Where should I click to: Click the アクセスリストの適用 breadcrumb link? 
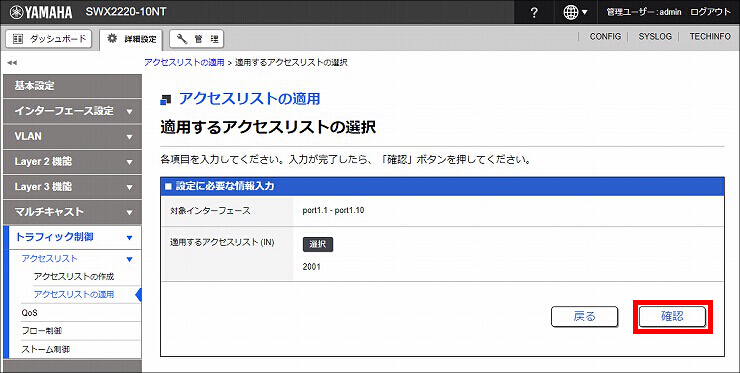(x=185, y=62)
